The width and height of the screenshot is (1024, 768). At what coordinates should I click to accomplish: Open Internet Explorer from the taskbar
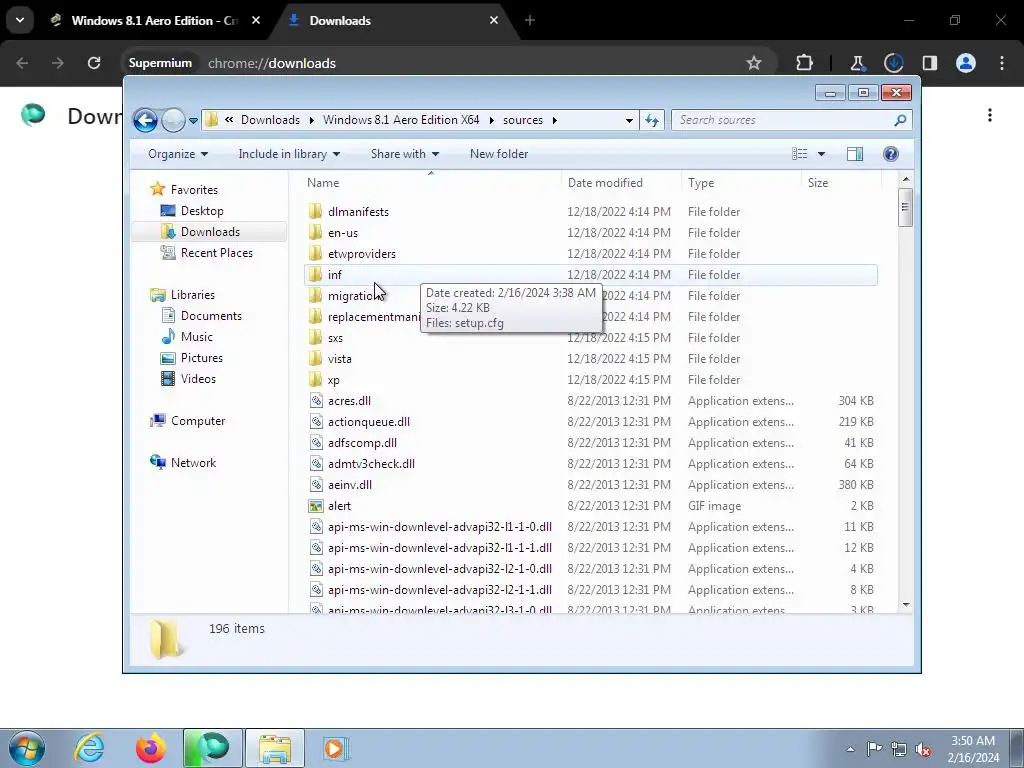click(x=89, y=748)
